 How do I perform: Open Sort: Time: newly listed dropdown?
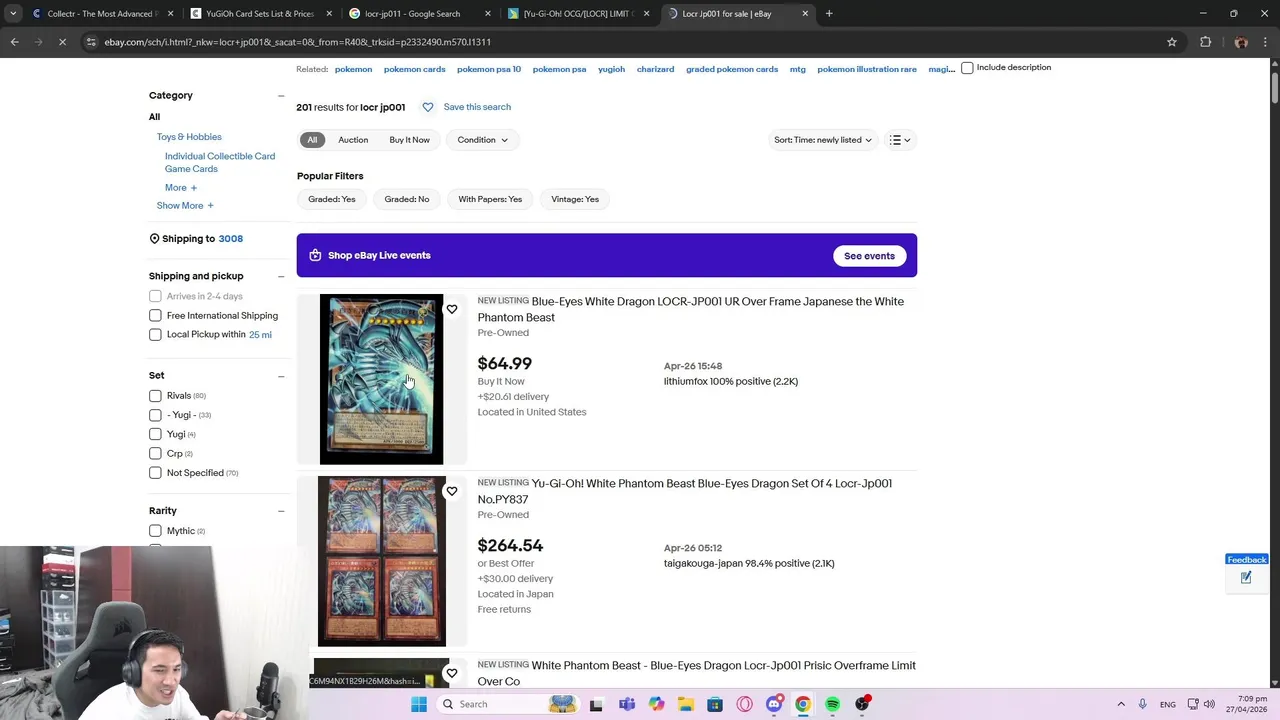[x=823, y=140]
